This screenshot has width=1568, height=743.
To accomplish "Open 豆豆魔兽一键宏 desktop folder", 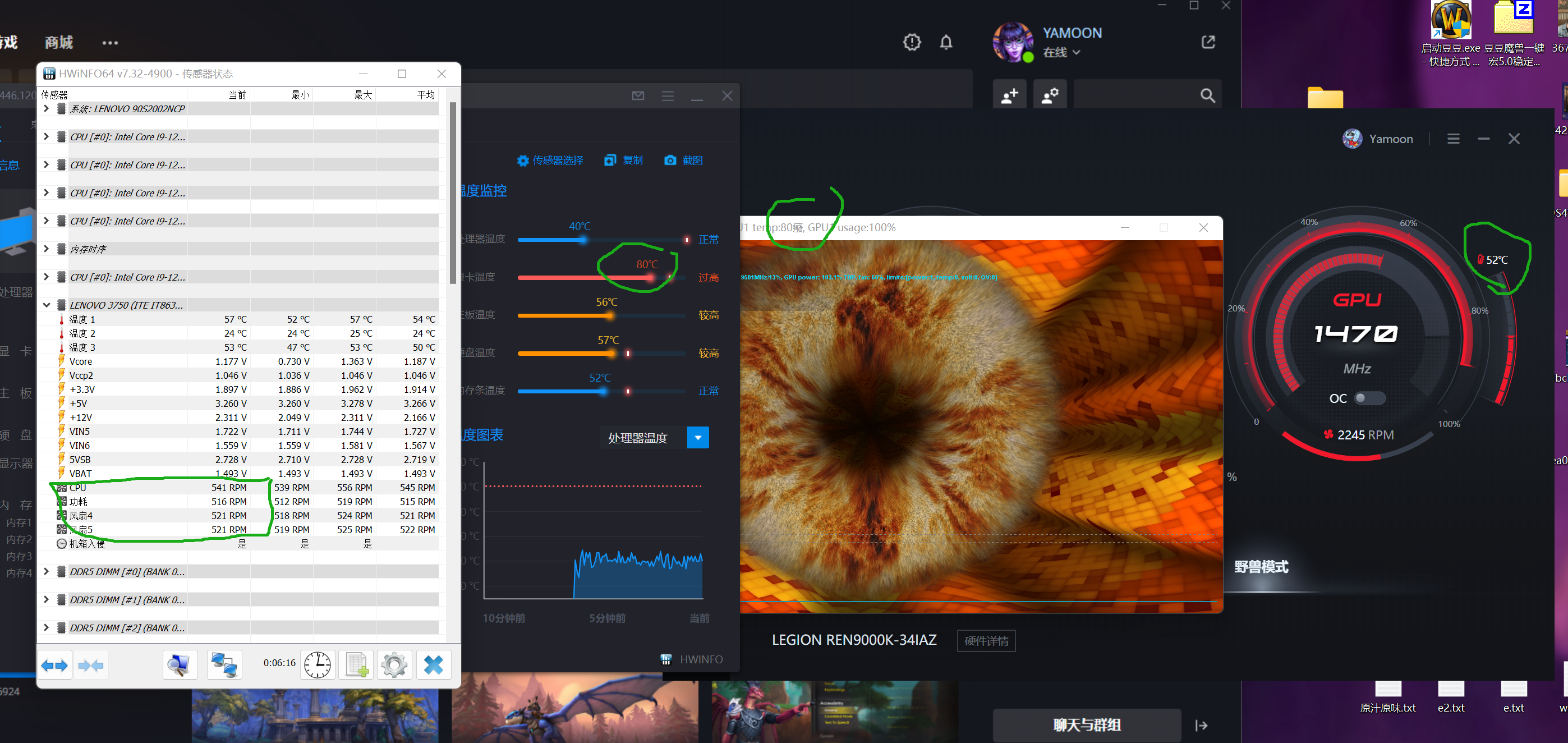I will 1514,34.
